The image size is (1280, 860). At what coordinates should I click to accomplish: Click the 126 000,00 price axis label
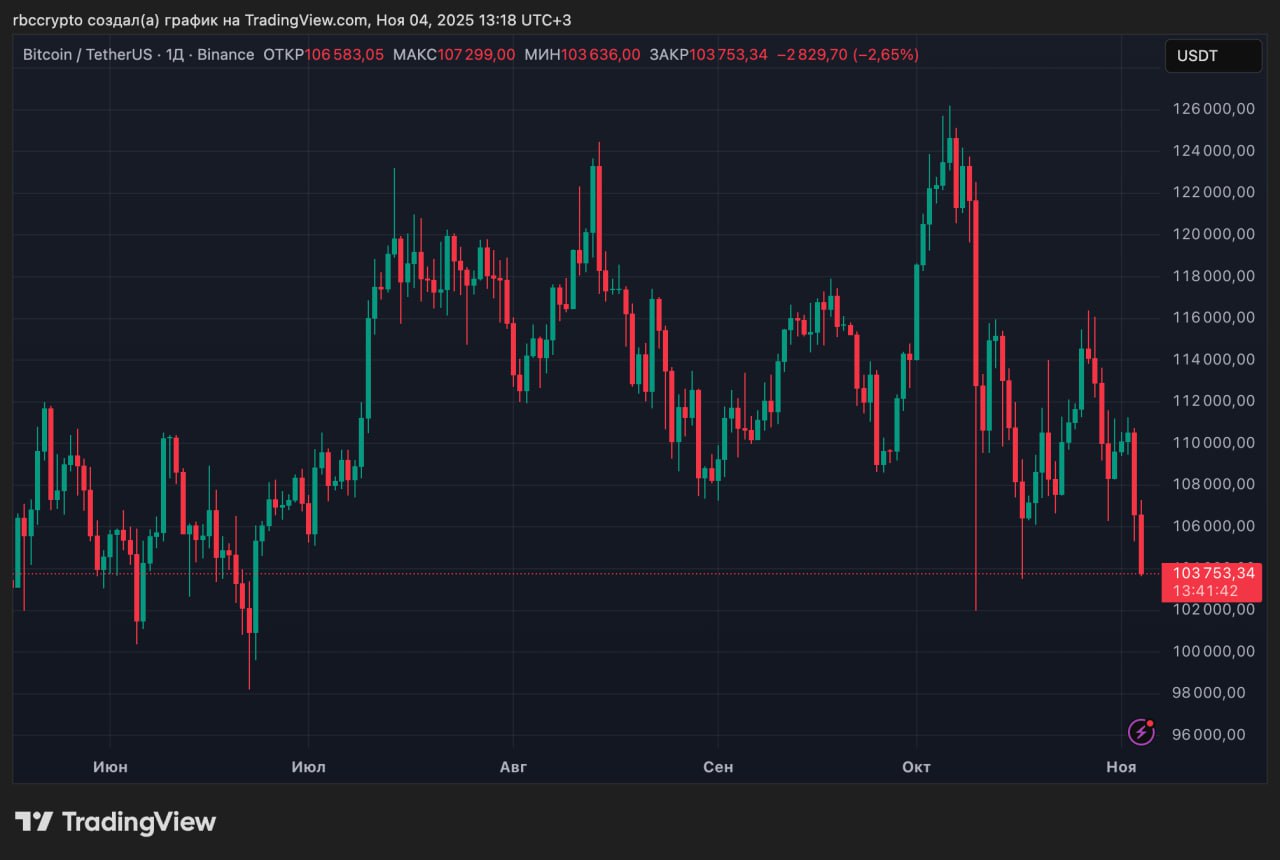click(1212, 109)
